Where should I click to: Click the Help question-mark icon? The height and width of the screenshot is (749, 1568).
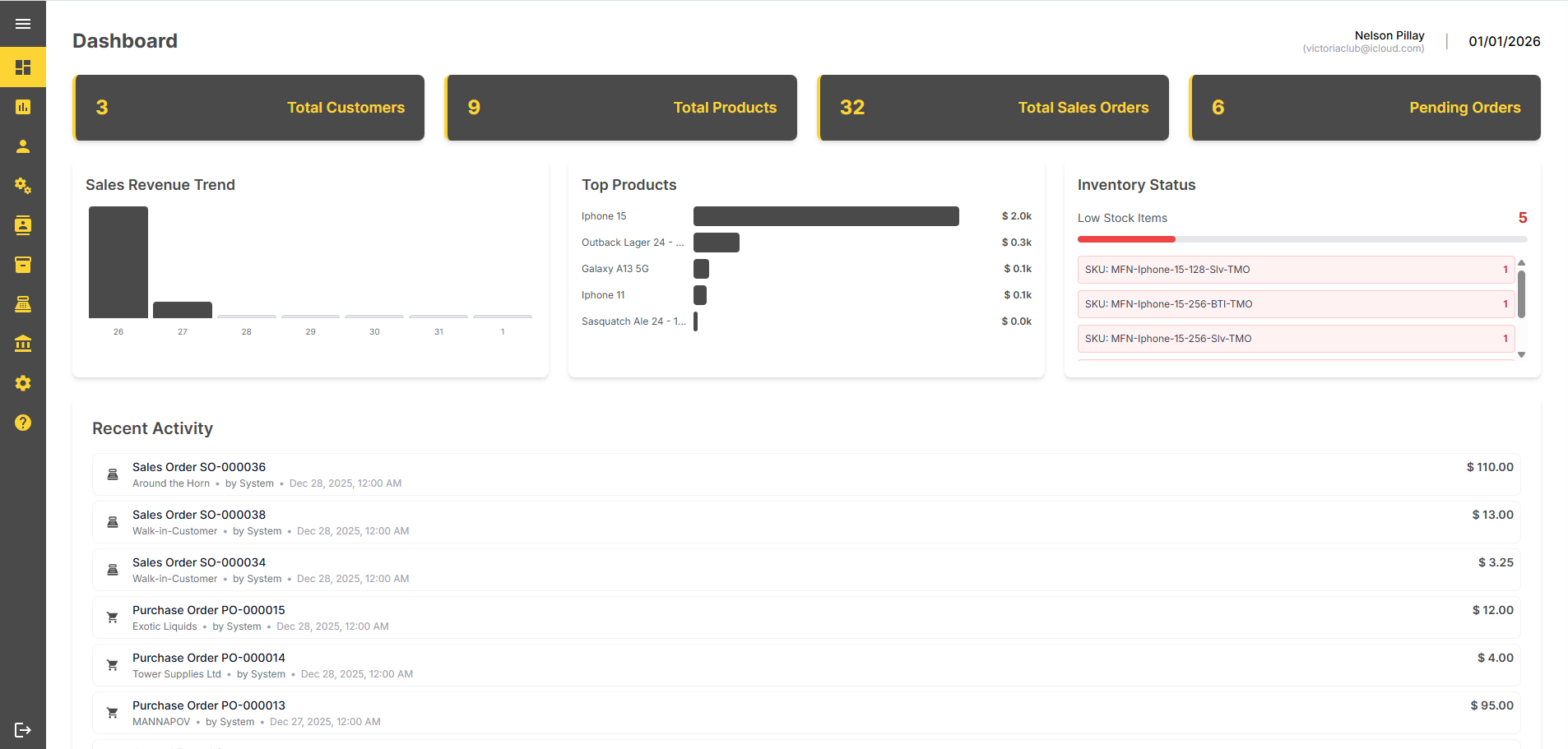point(23,423)
